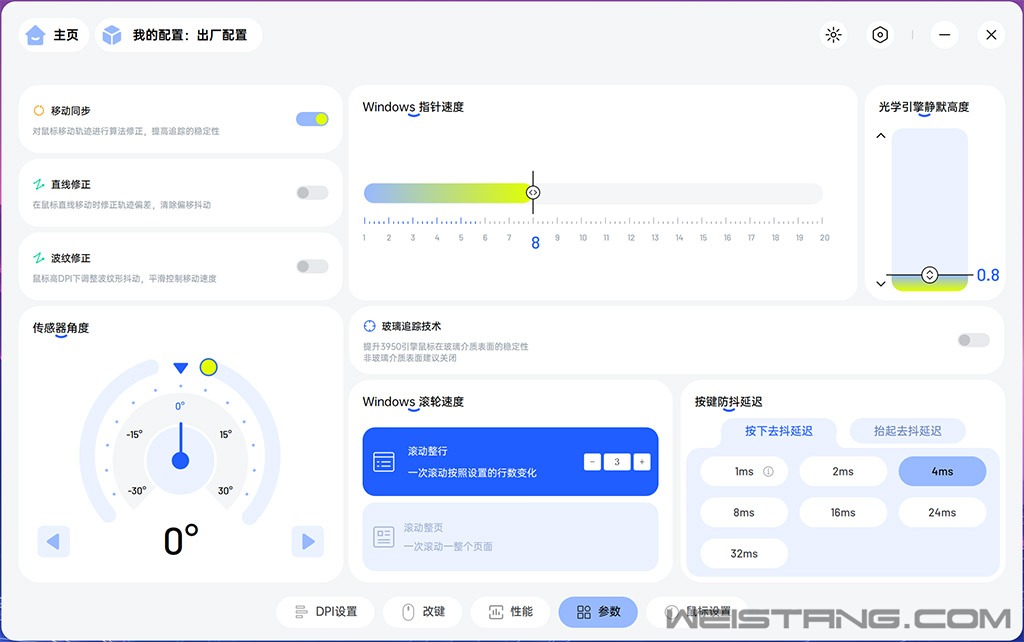This screenshot has width=1024, height=642.
Task: Select 16ms debounce delay
Action: tap(843, 512)
